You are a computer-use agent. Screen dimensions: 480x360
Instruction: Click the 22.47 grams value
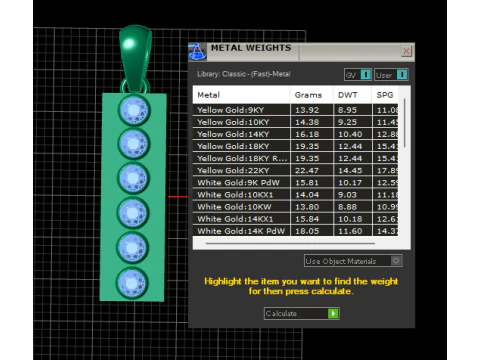(x=307, y=170)
